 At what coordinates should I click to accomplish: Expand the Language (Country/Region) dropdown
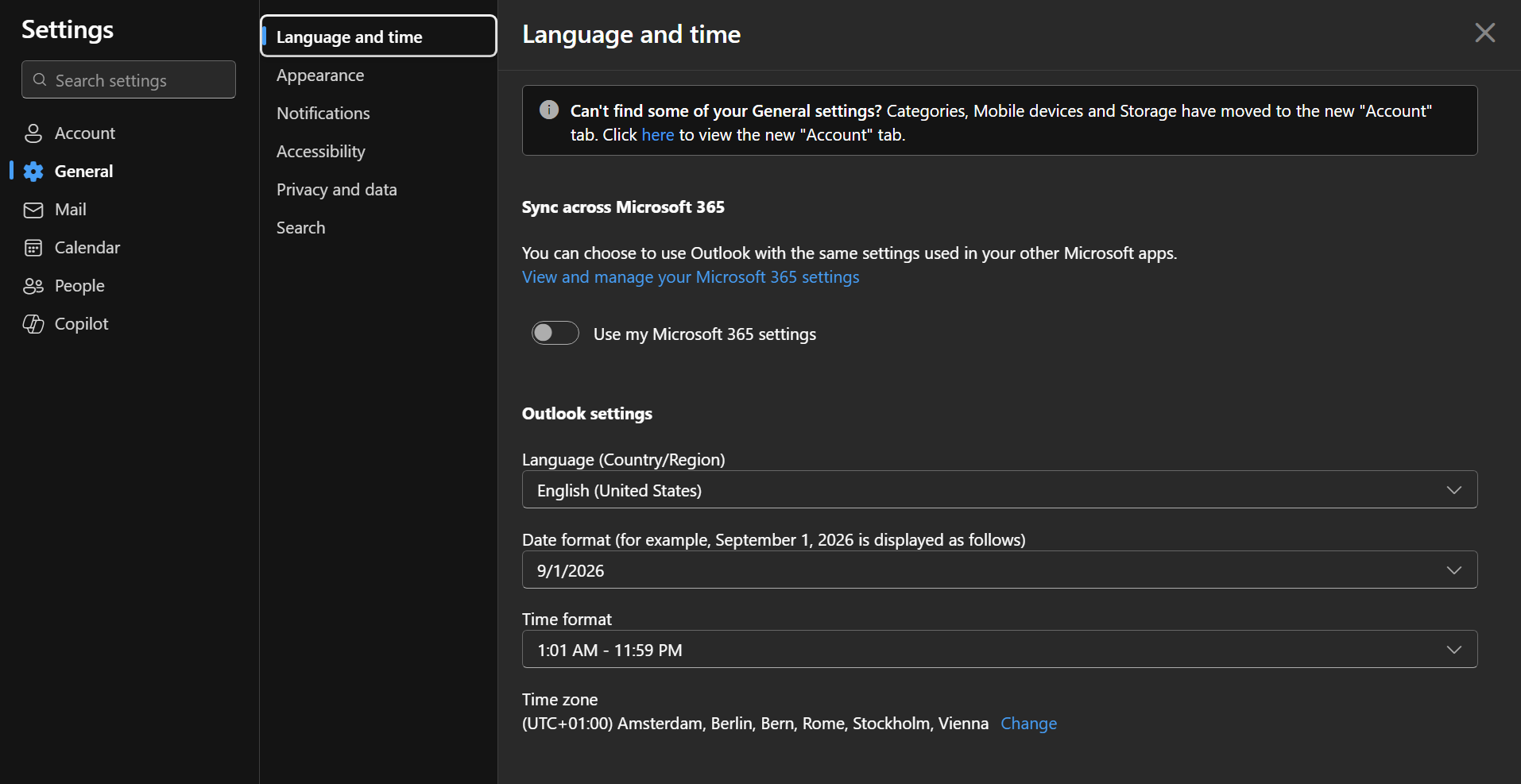999,490
